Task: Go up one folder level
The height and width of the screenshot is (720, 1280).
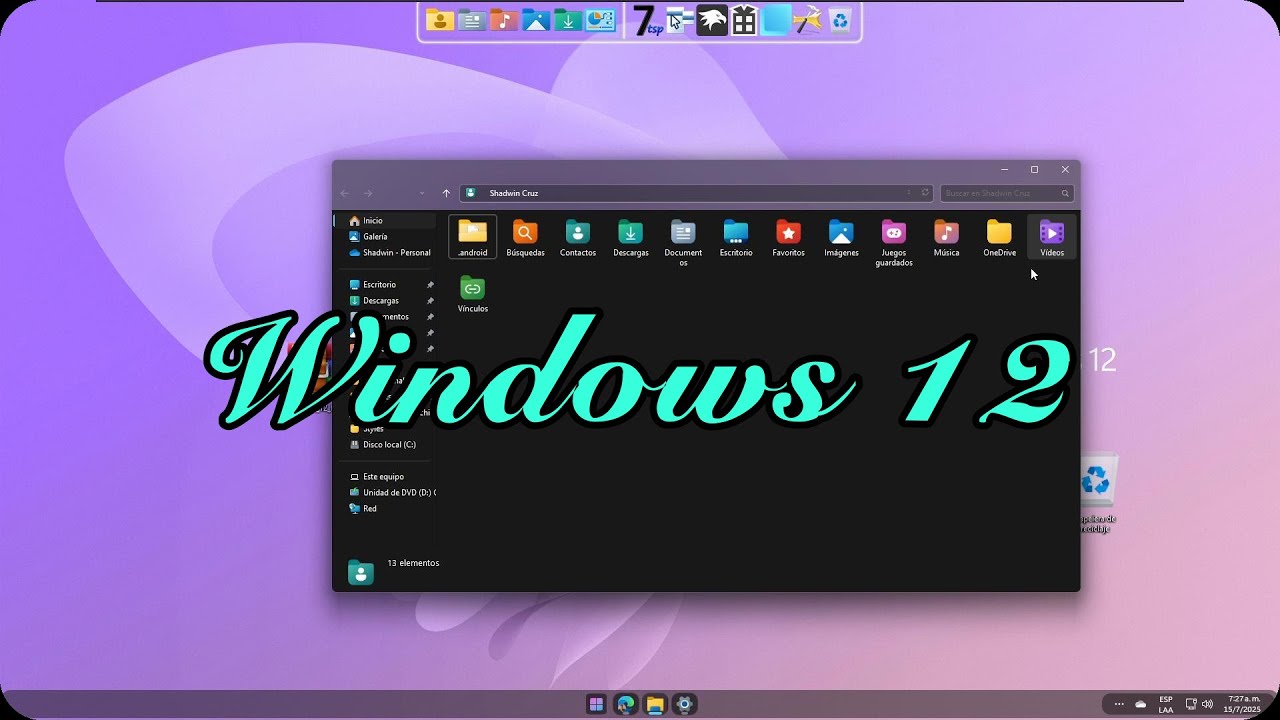Action: click(446, 193)
